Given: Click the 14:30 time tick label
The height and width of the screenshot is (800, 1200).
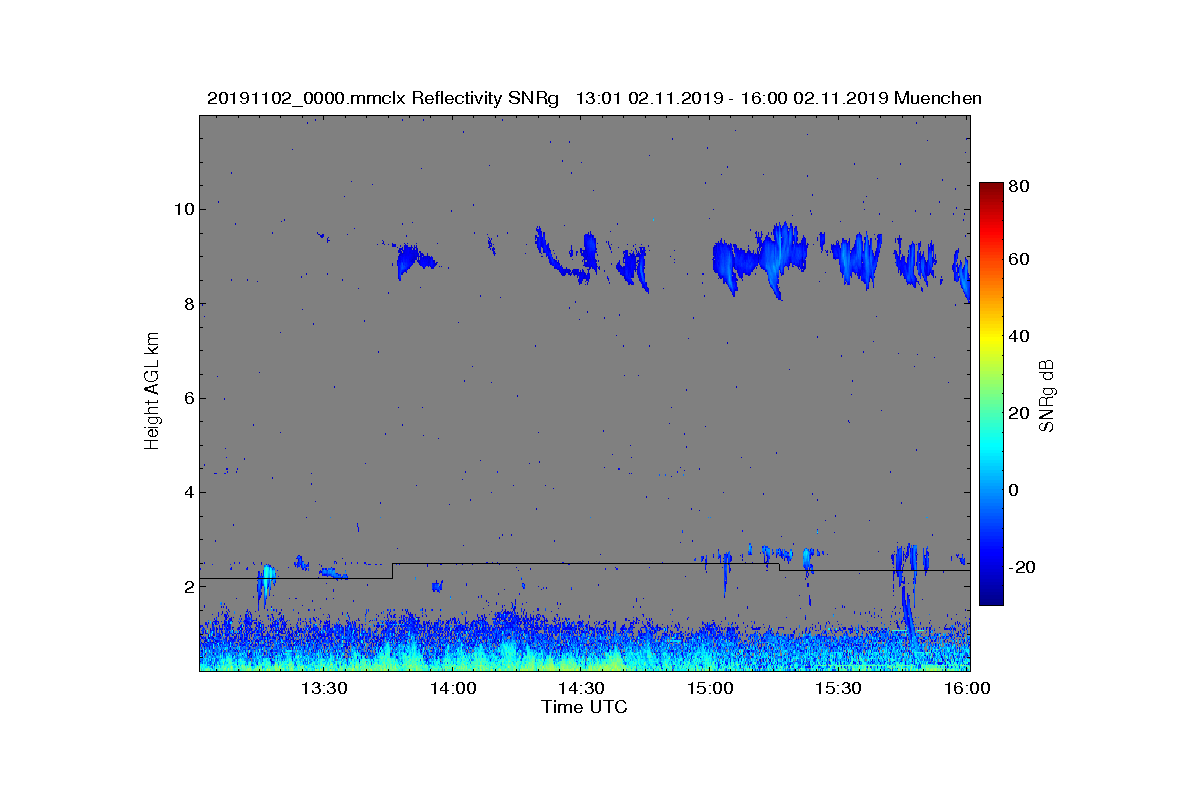Looking at the screenshot, I should click(x=581, y=688).
